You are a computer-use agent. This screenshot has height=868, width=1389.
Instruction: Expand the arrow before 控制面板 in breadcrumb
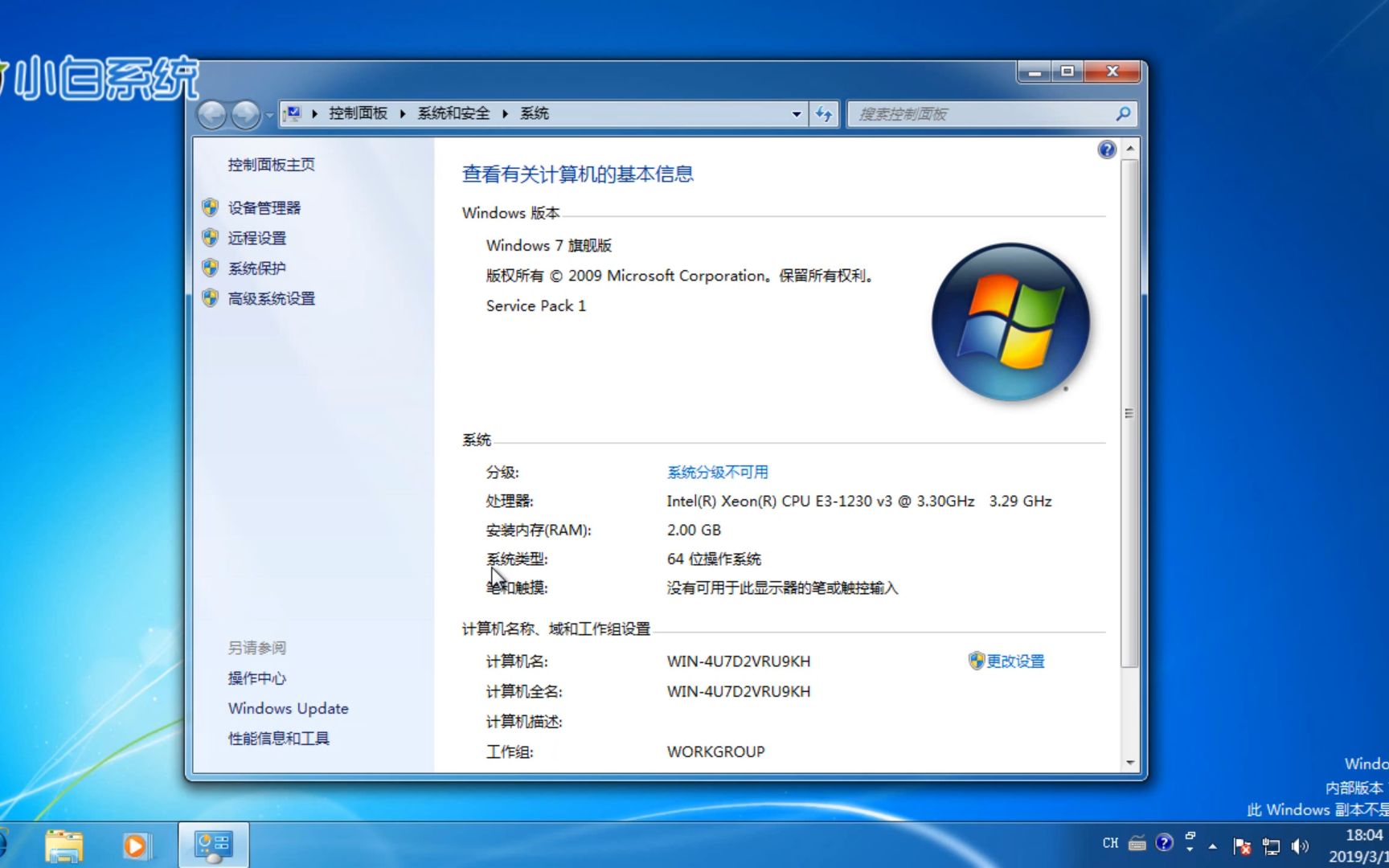click(315, 113)
